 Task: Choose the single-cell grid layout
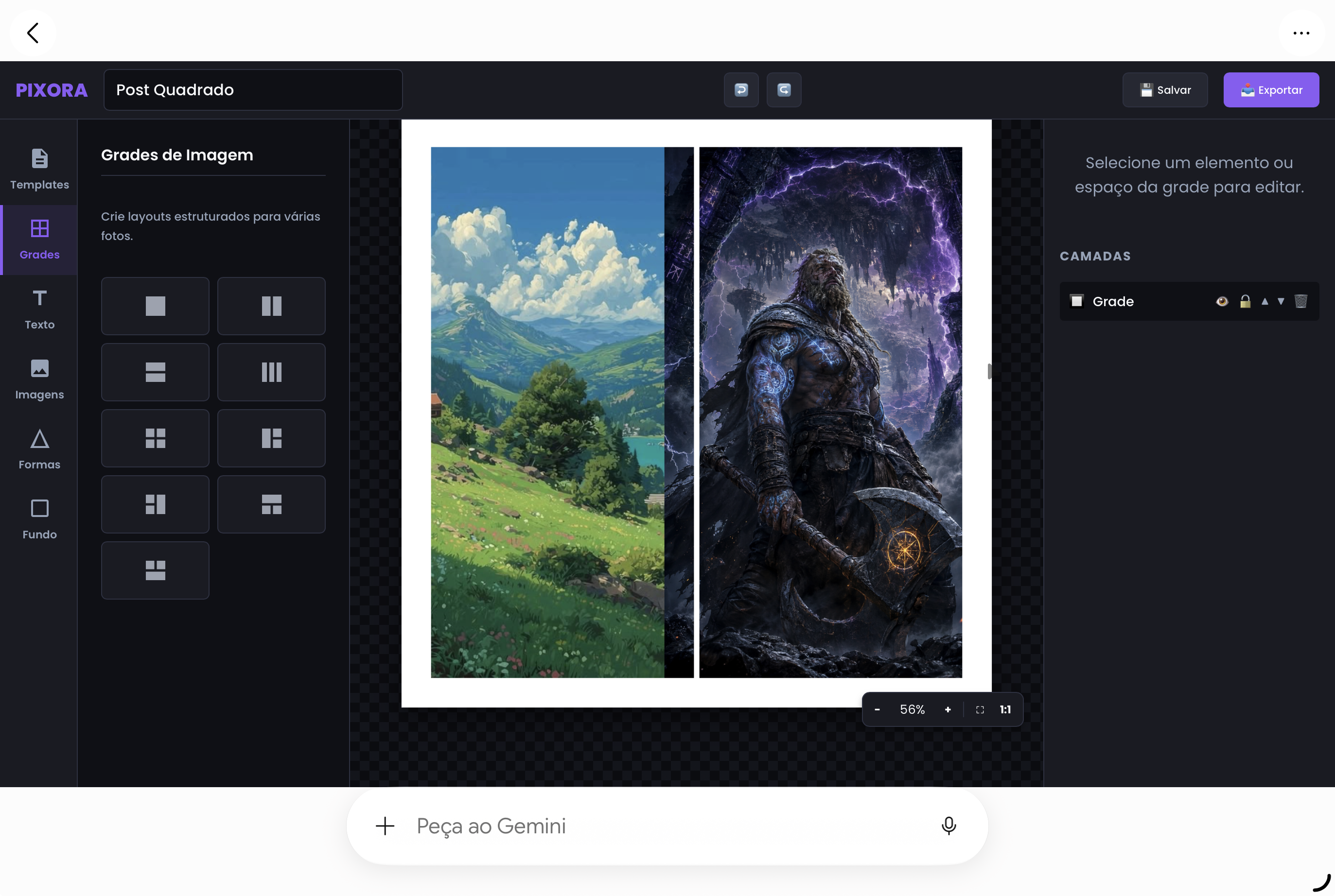coord(155,306)
